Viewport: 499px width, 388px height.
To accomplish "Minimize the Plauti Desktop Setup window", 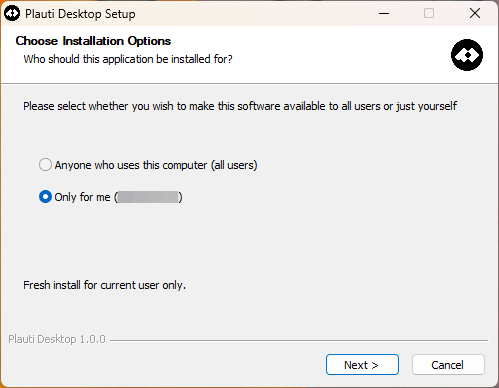I will [x=384, y=14].
